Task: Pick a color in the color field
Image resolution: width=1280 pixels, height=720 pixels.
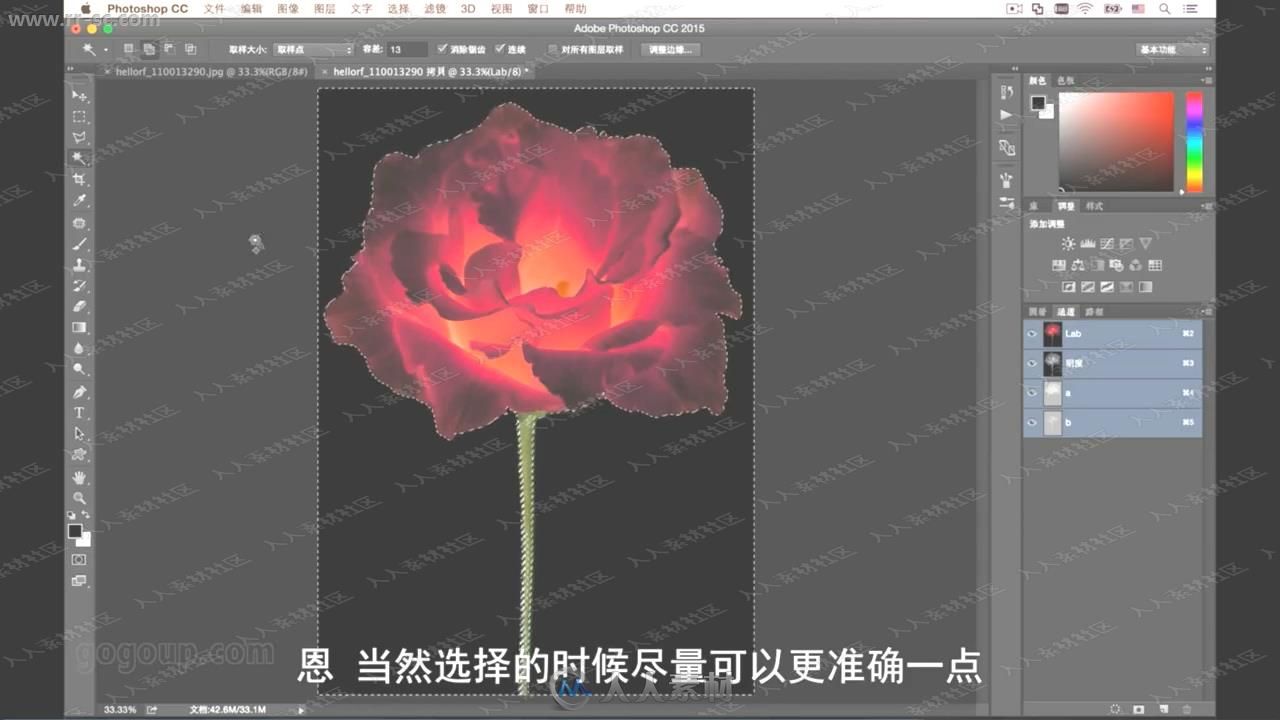Action: (x=1116, y=141)
